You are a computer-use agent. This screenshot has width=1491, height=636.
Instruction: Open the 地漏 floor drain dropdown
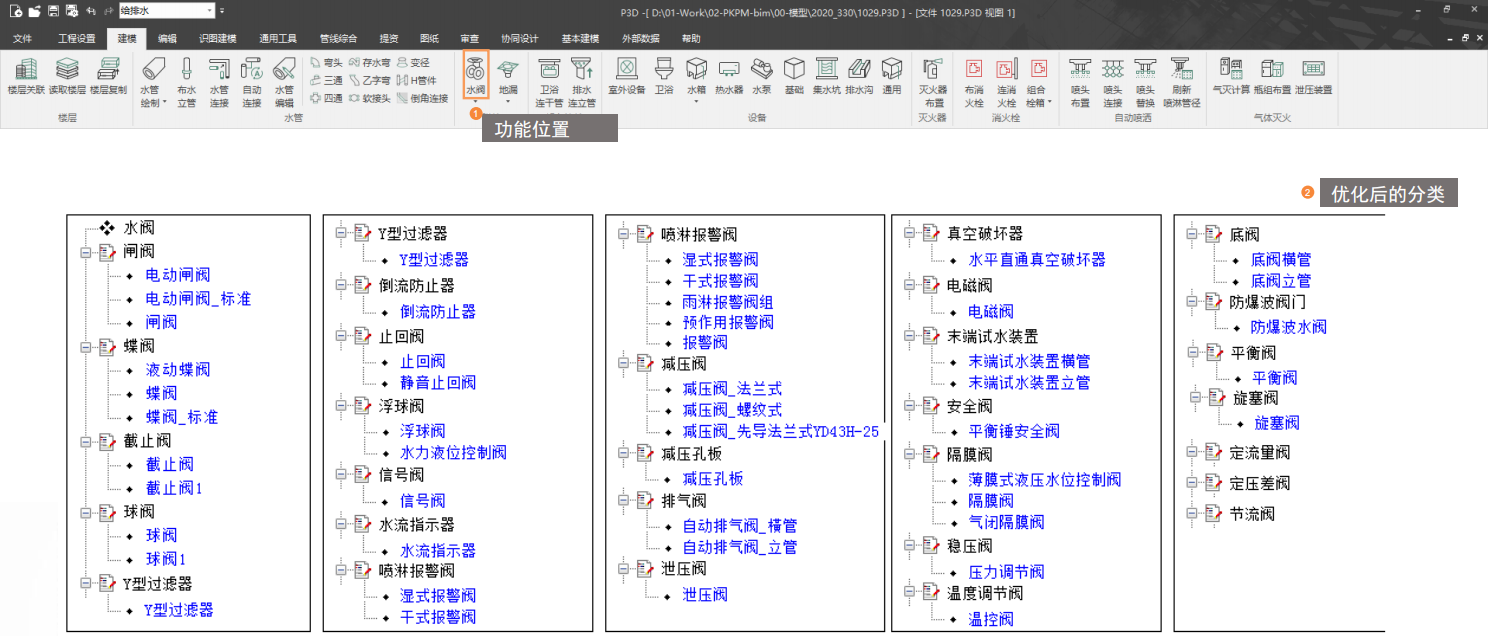tap(508, 101)
